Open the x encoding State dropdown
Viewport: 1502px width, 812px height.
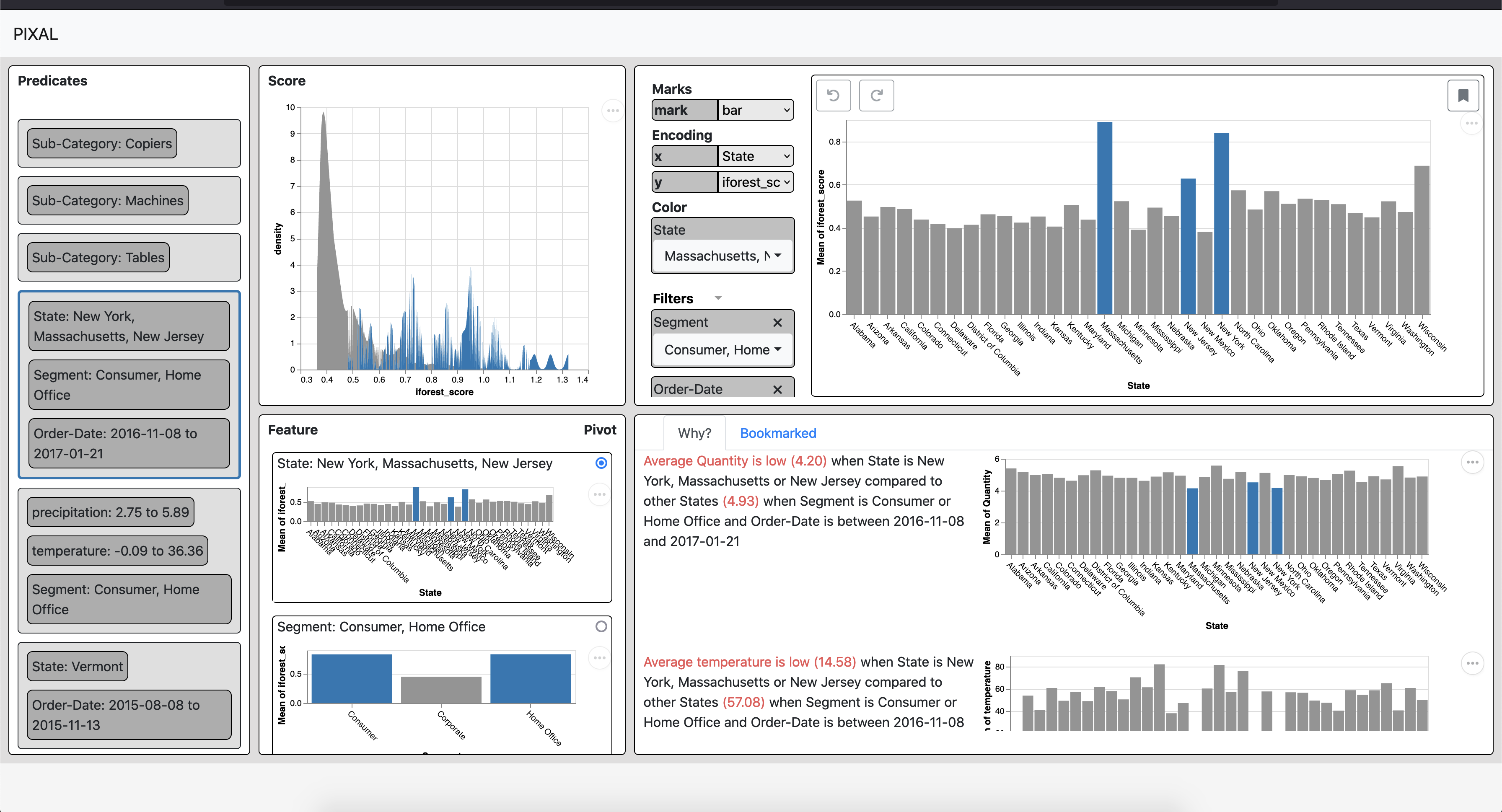(x=755, y=156)
